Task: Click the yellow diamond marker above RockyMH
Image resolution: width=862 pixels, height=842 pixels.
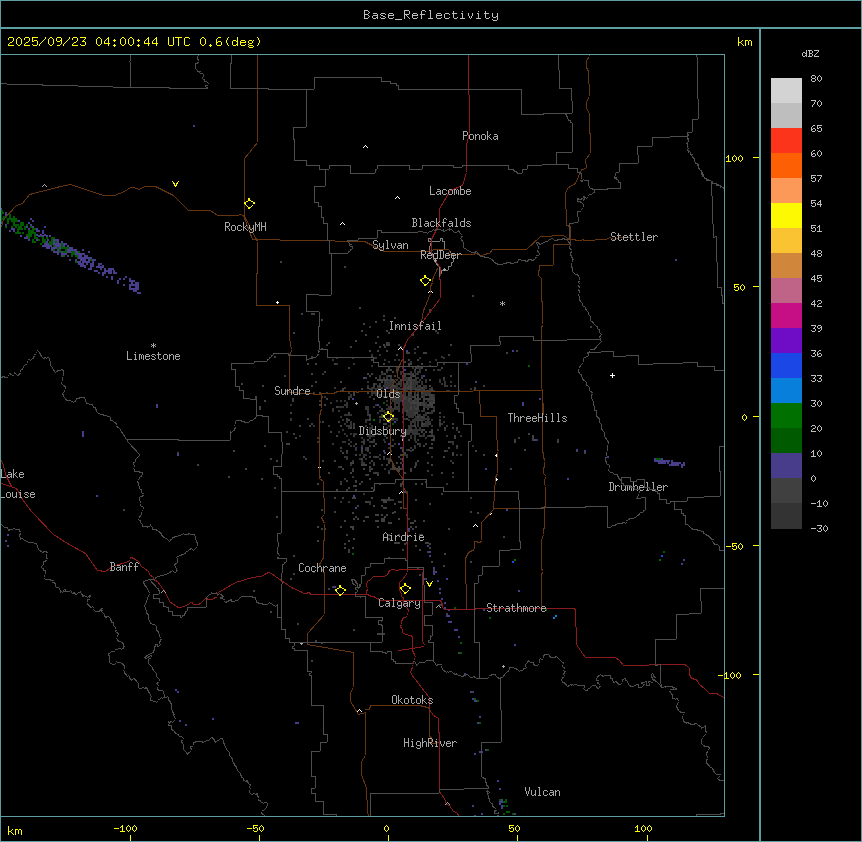Action: tap(249, 203)
